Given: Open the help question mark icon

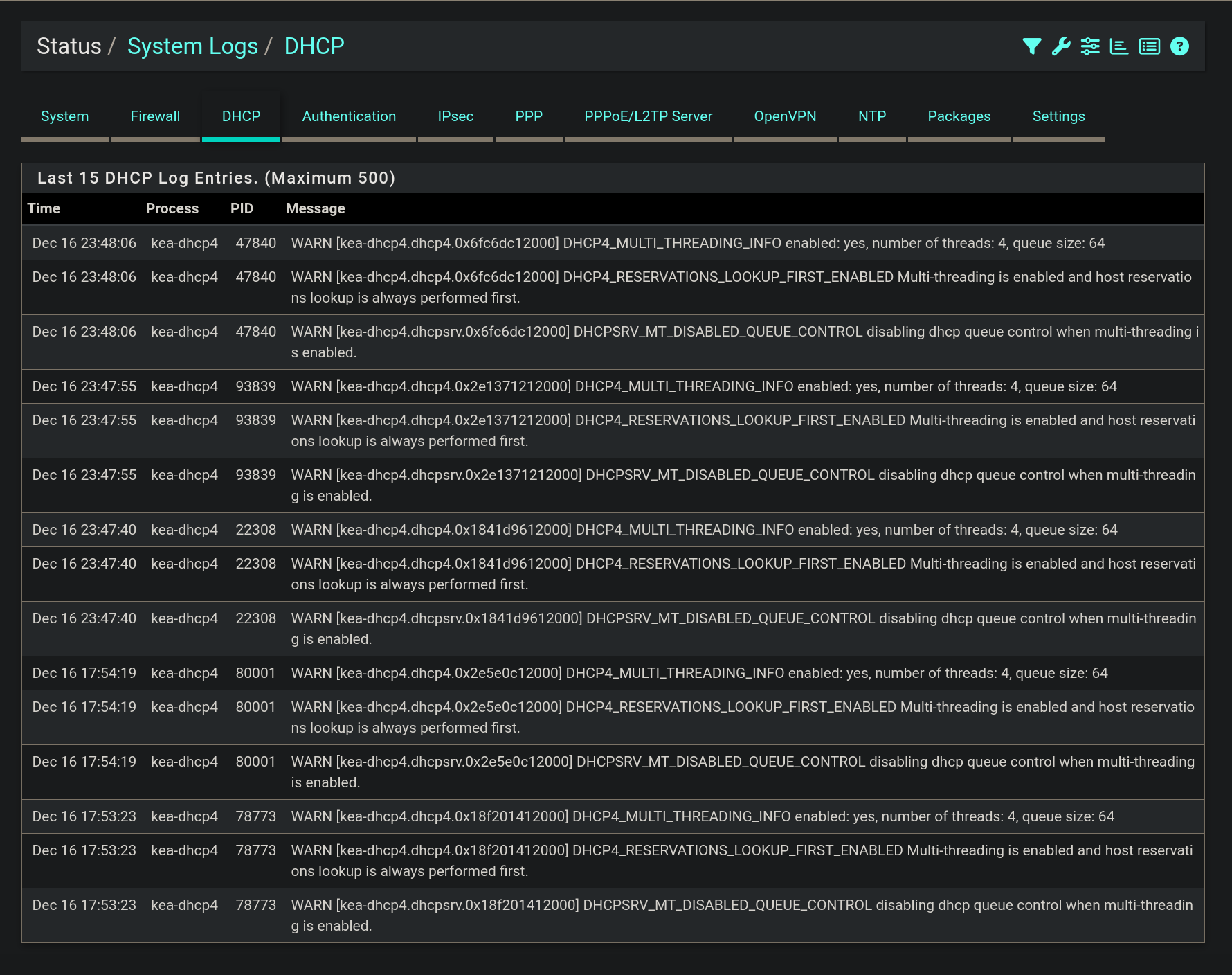Looking at the screenshot, I should coord(1179,46).
